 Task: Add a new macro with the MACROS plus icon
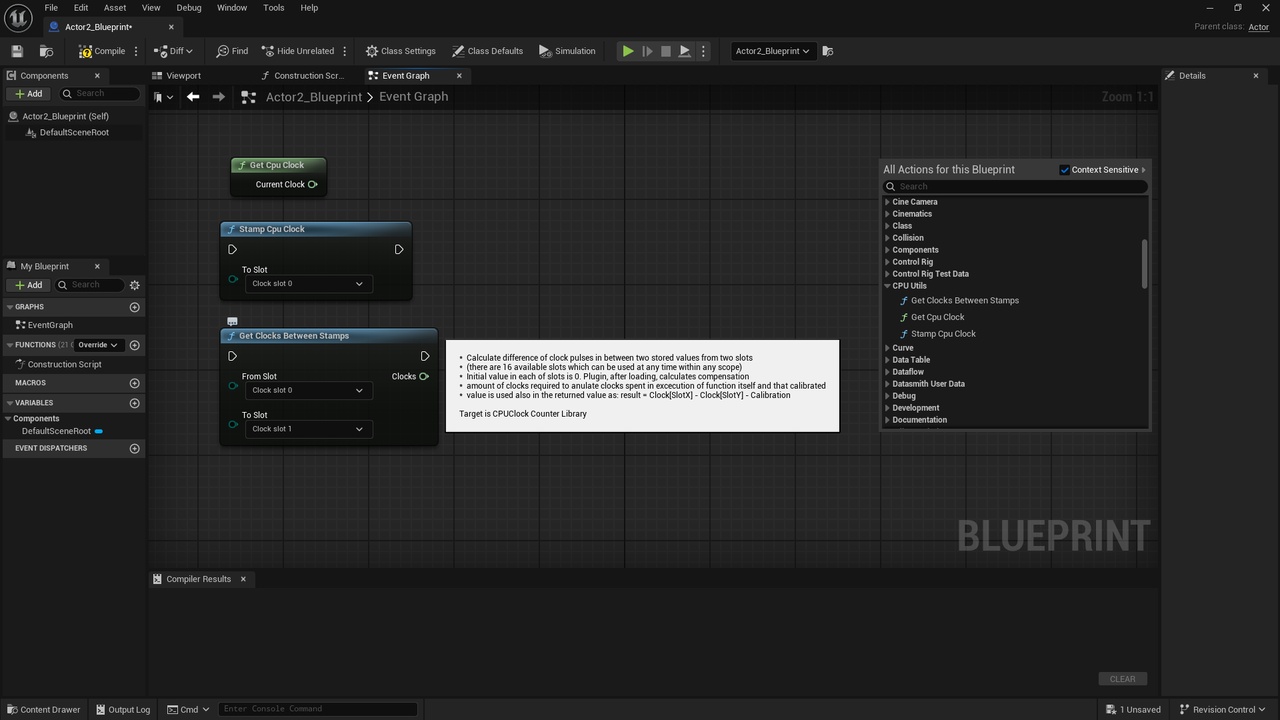pyautogui.click(x=135, y=383)
